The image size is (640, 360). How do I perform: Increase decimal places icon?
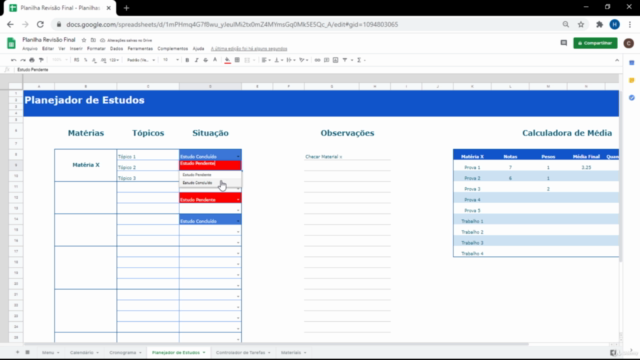tap(103, 60)
